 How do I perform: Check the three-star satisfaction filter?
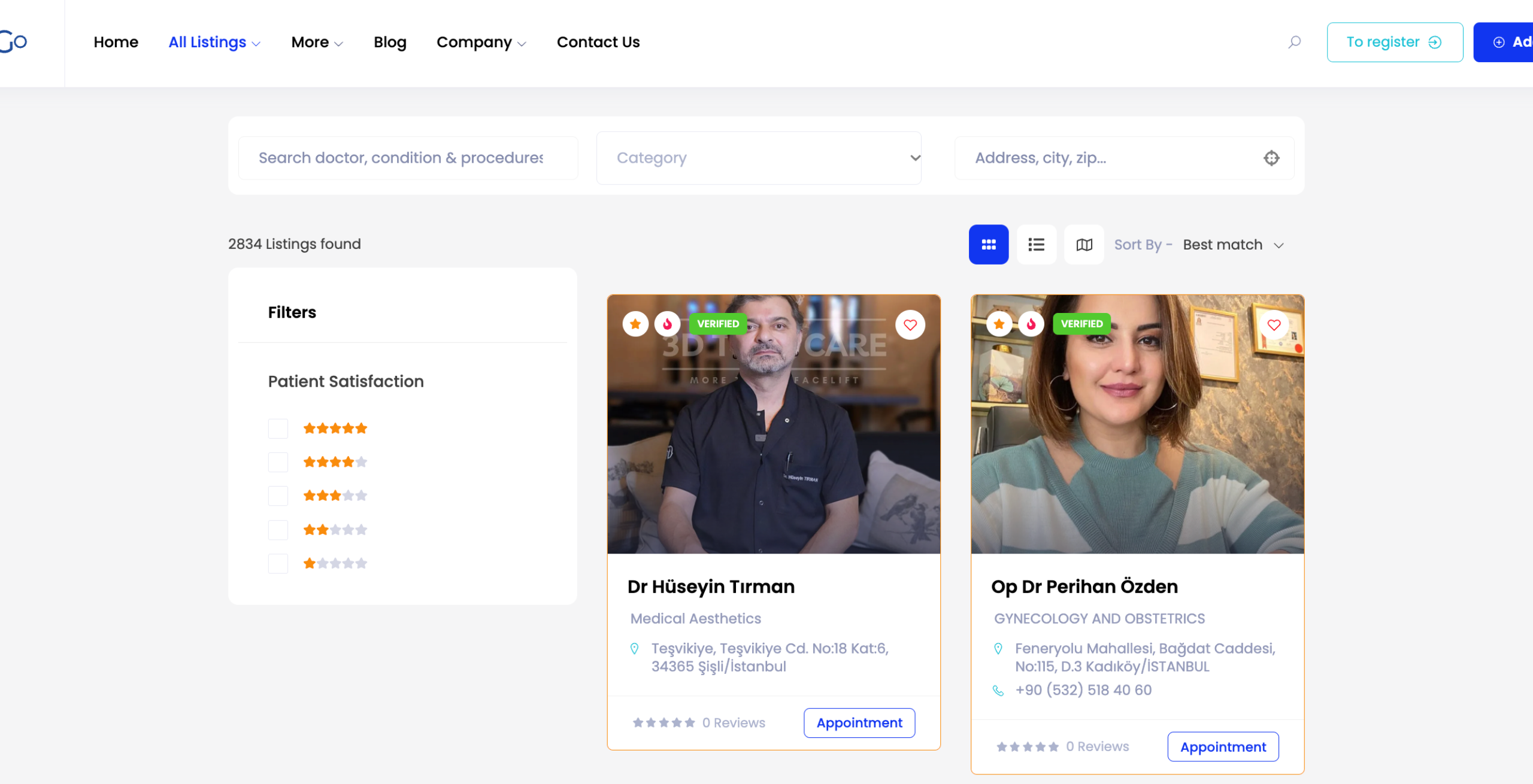coord(278,496)
